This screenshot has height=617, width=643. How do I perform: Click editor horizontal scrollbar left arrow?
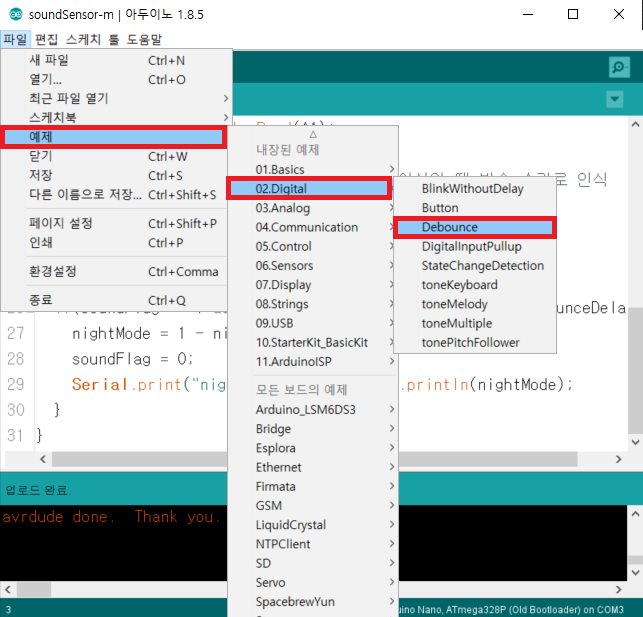point(43,459)
